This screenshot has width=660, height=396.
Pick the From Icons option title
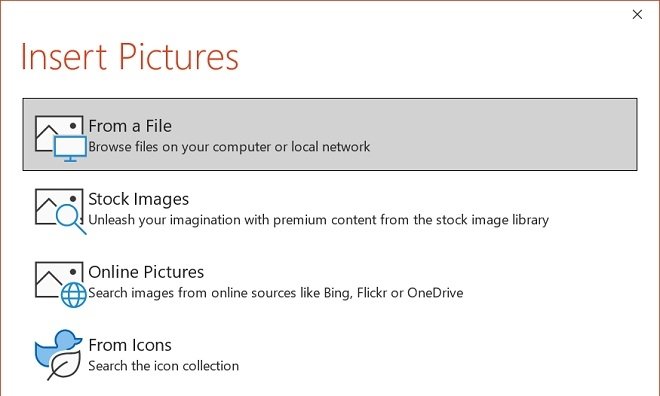[x=130, y=345]
